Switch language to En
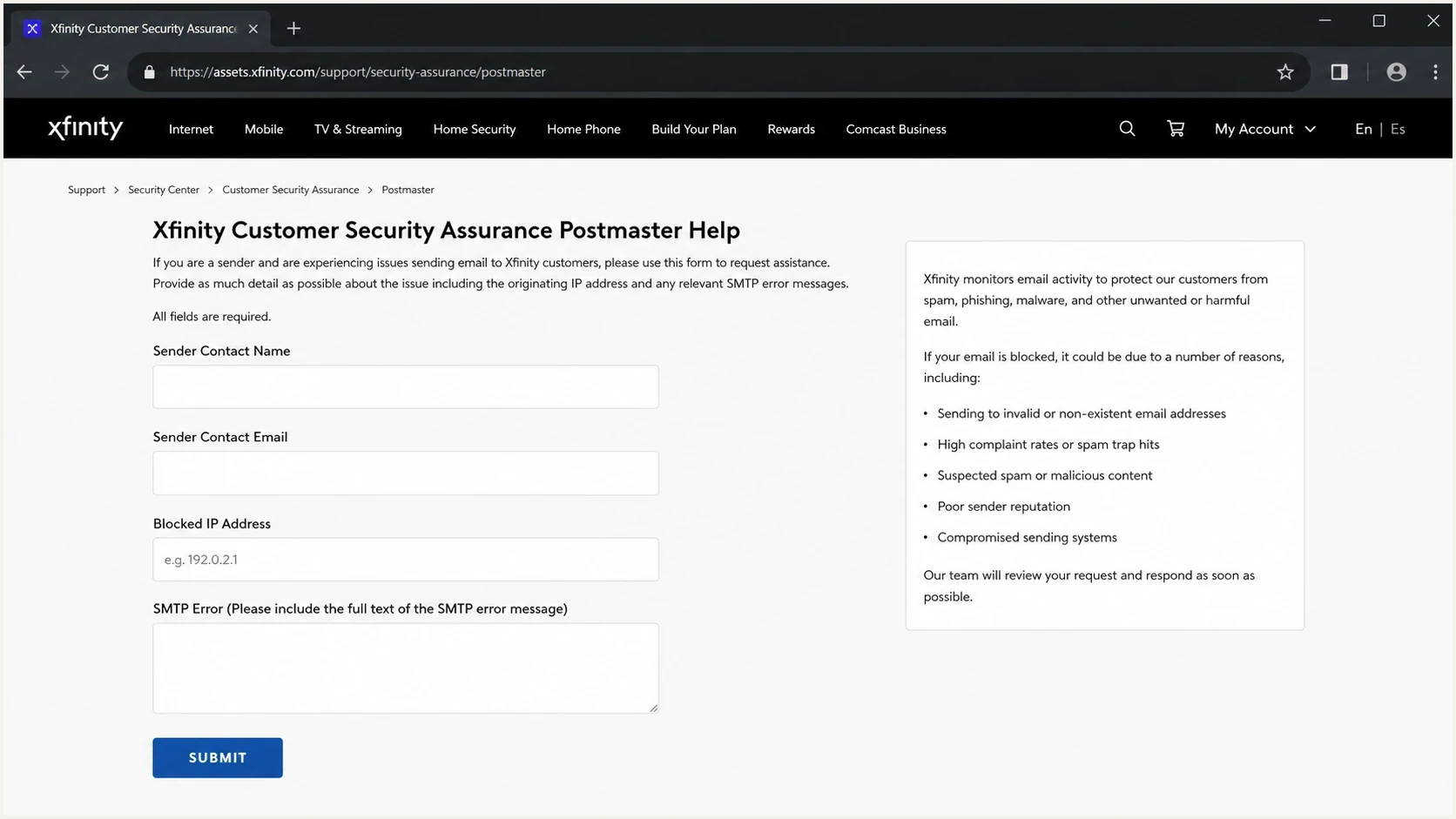The width and height of the screenshot is (1456, 819). pos(1364,129)
